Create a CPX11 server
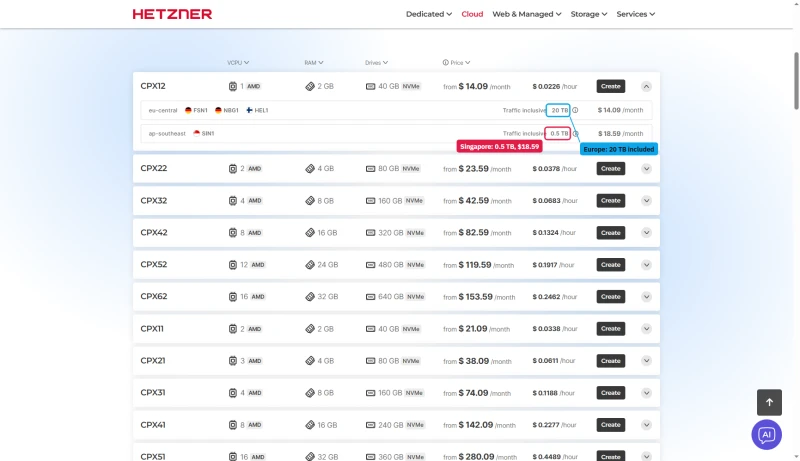 coord(611,329)
